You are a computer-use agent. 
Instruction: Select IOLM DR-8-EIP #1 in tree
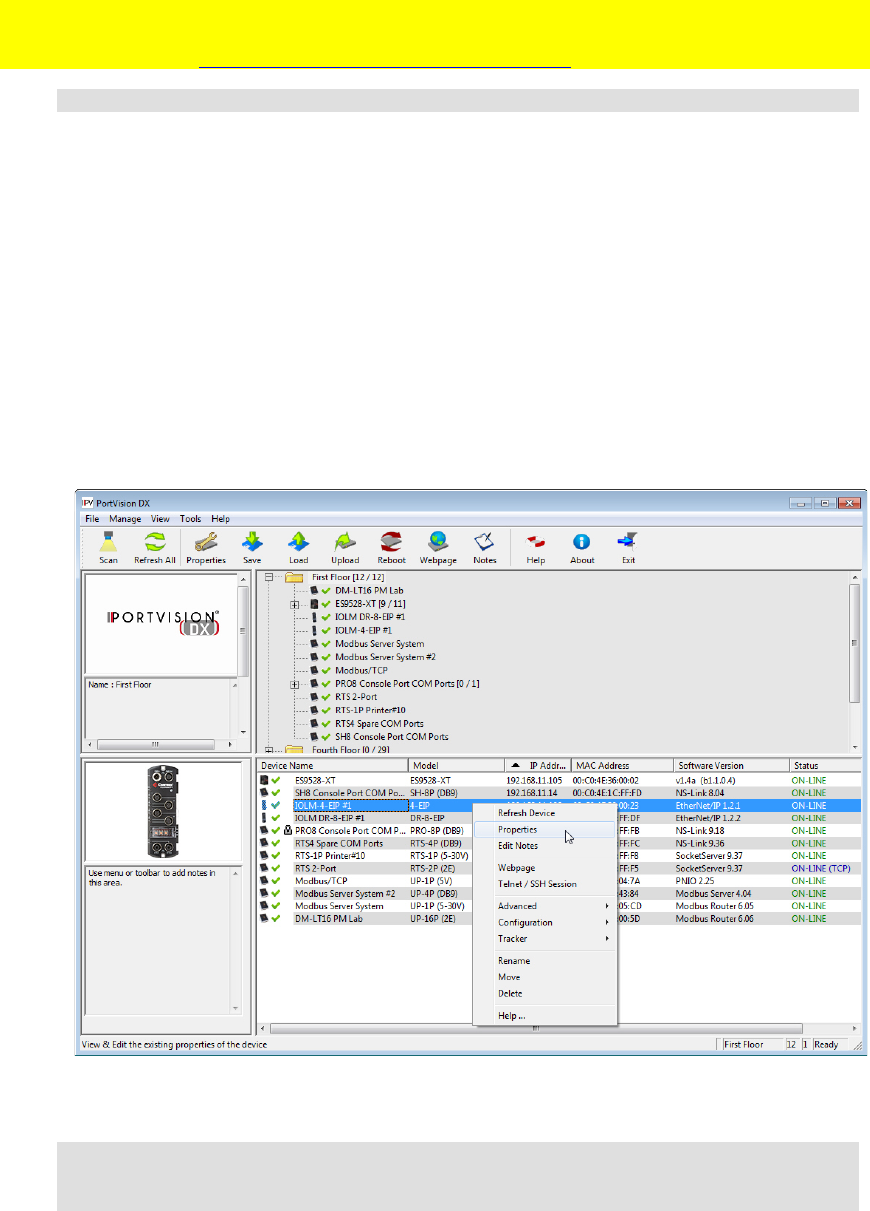370,617
